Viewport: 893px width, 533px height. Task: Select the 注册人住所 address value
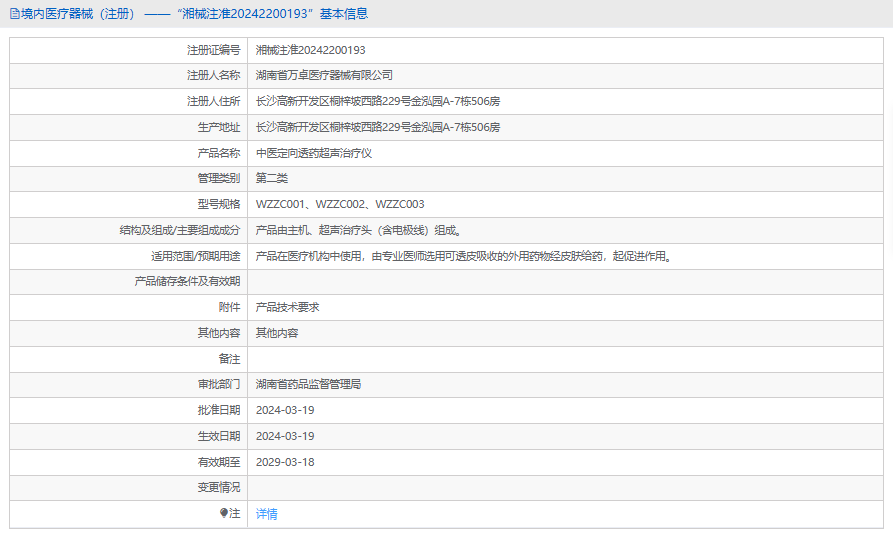pyautogui.click(x=378, y=101)
